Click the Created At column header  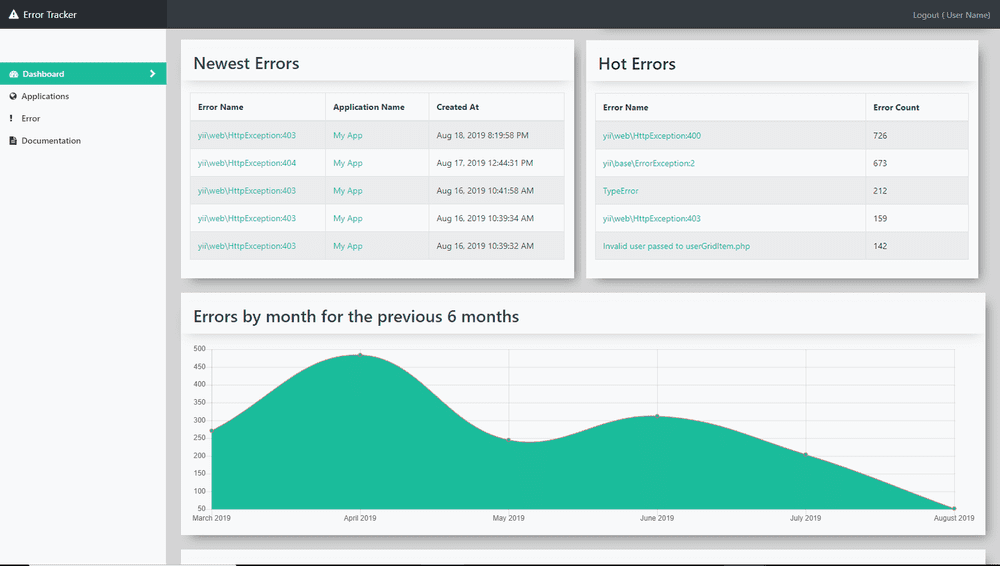457,107
